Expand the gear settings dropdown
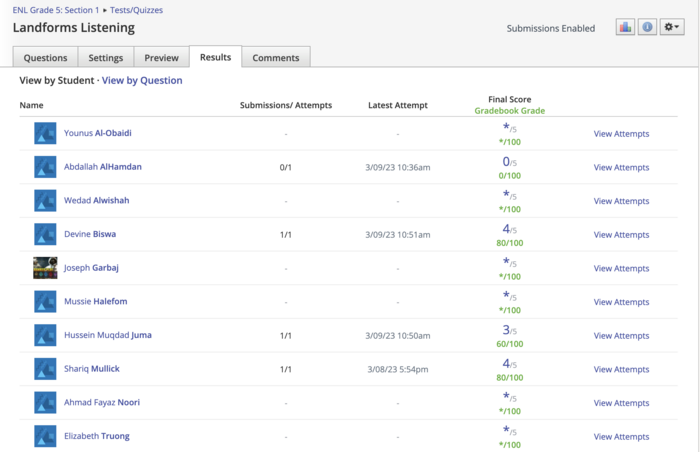 (672, 28)
